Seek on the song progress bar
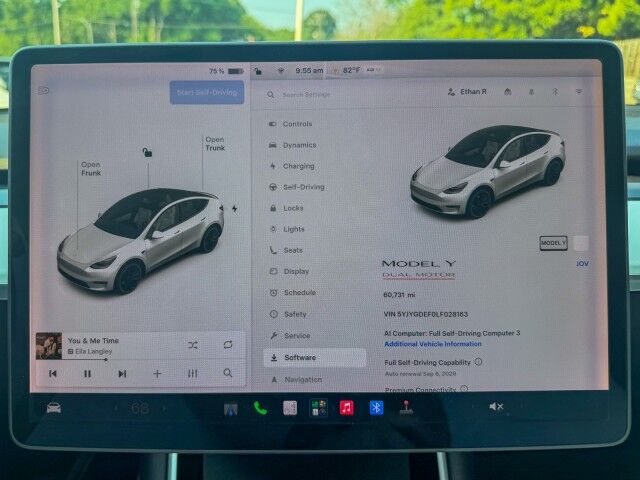Viewport: 640px width, 480px height. (140, 360)
